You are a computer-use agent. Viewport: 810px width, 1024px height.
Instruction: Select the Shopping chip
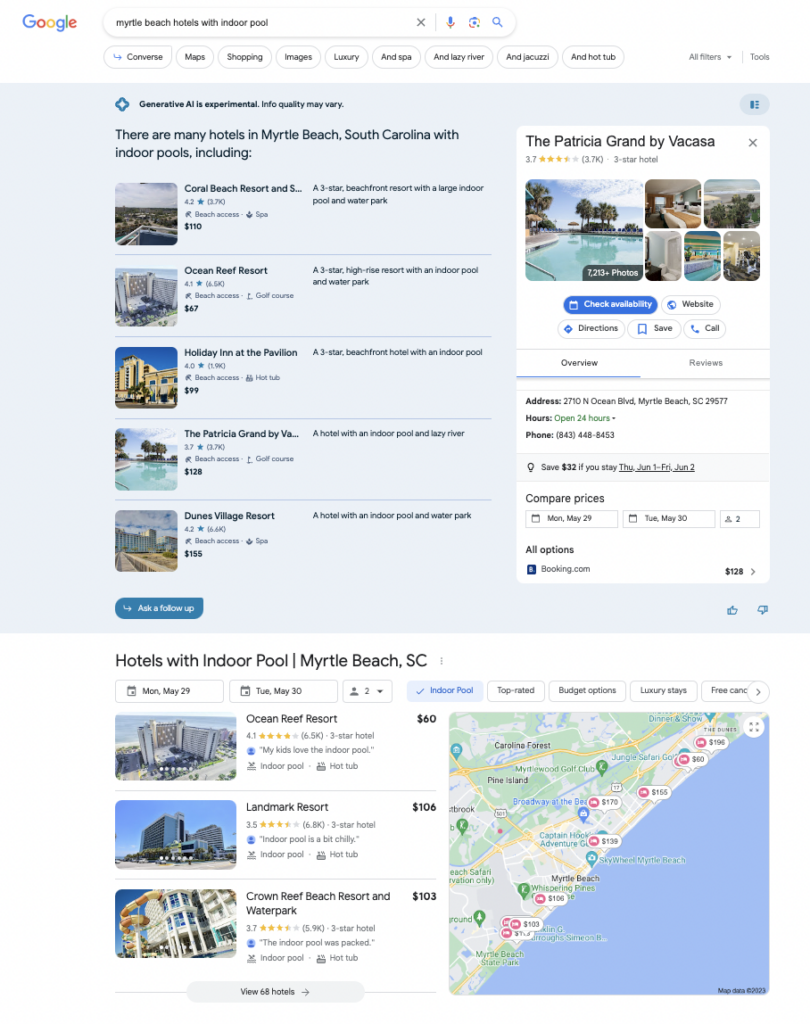click(x=244, y=57)
